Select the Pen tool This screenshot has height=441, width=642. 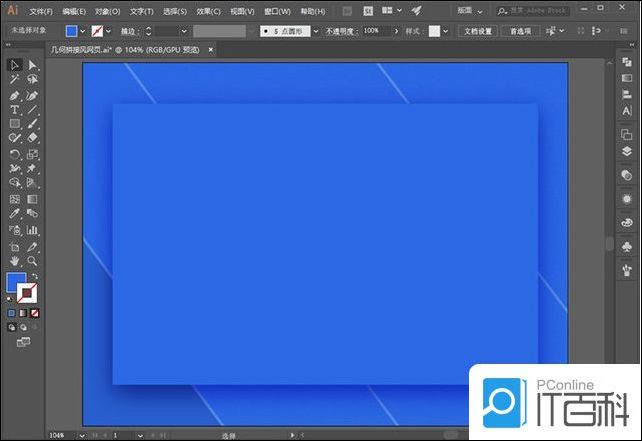[x=15, y=96]
